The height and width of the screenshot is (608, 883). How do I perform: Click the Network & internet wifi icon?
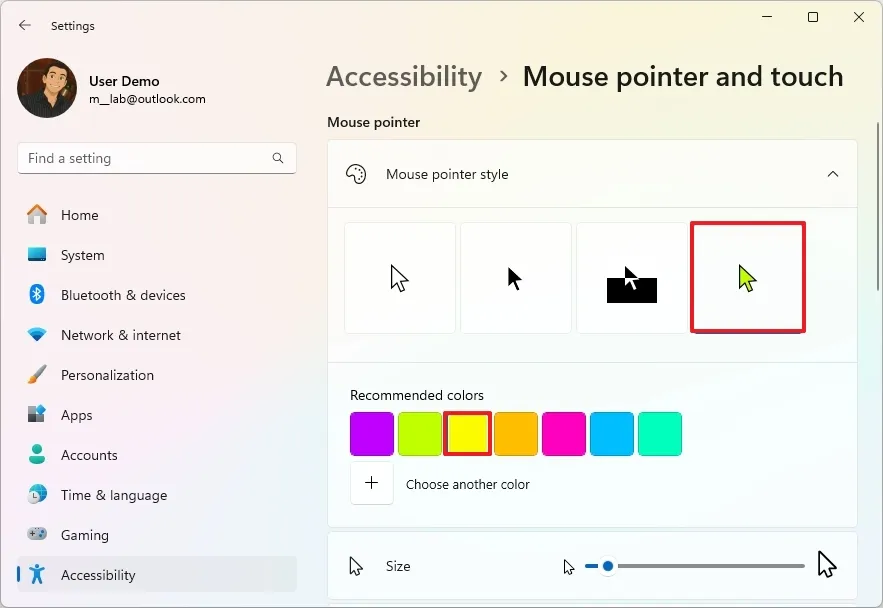click(x=37, y=335)
